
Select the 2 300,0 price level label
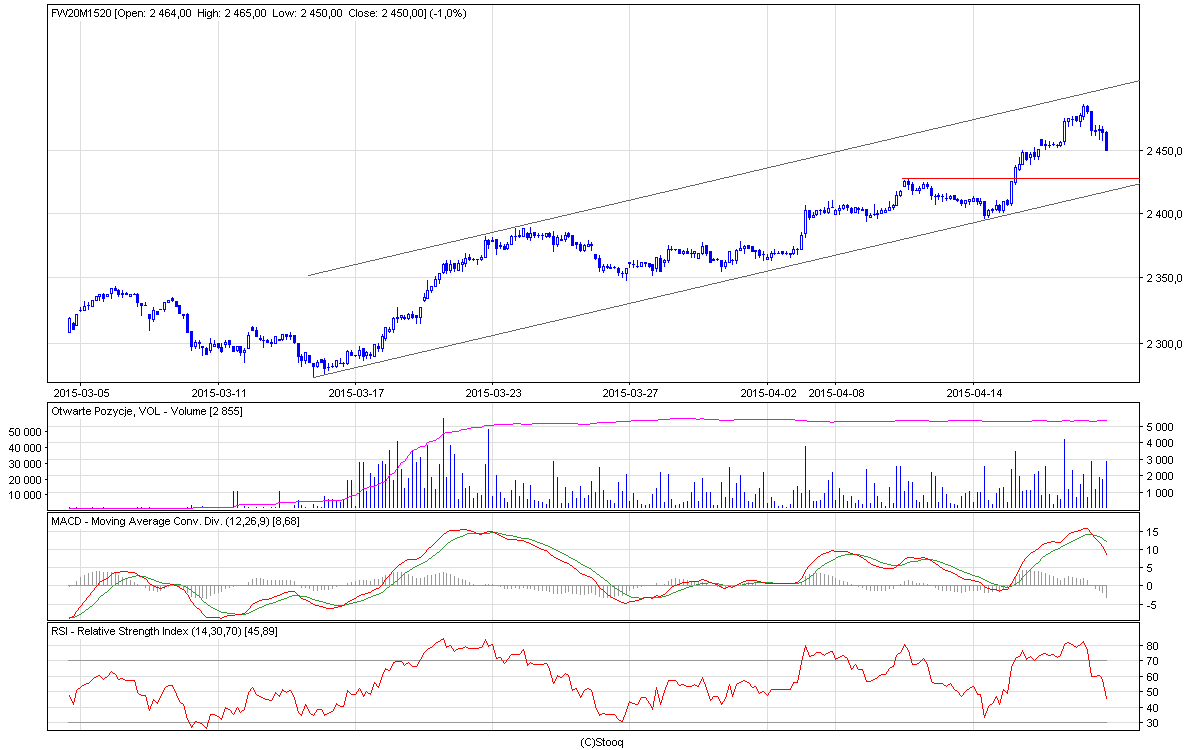tap(1165, 344)
